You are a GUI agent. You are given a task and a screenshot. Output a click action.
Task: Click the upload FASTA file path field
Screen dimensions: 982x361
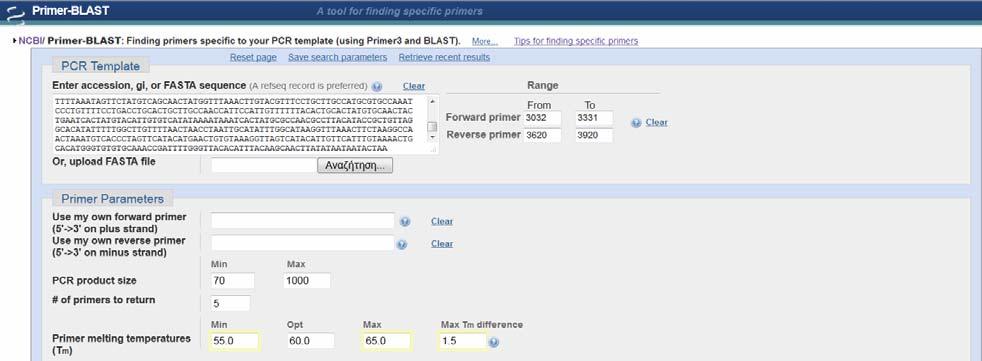pos(264,165)
